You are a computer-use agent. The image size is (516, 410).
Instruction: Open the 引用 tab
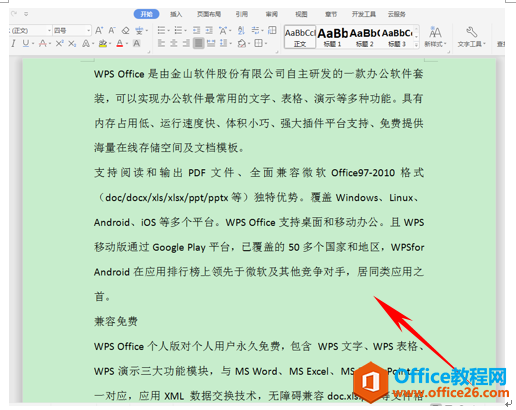pos(242,14)
